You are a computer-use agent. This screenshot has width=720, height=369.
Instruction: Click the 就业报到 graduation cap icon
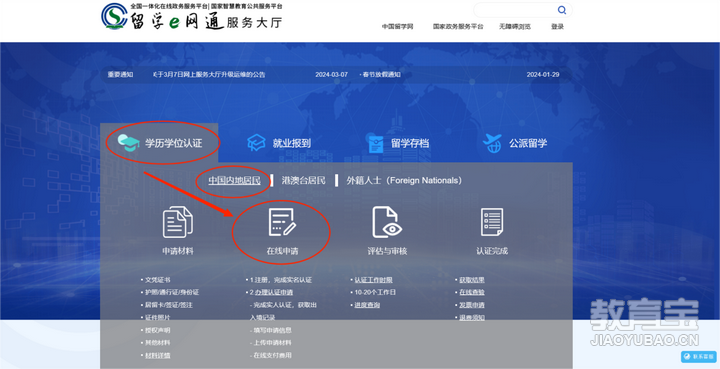[257, 143]
